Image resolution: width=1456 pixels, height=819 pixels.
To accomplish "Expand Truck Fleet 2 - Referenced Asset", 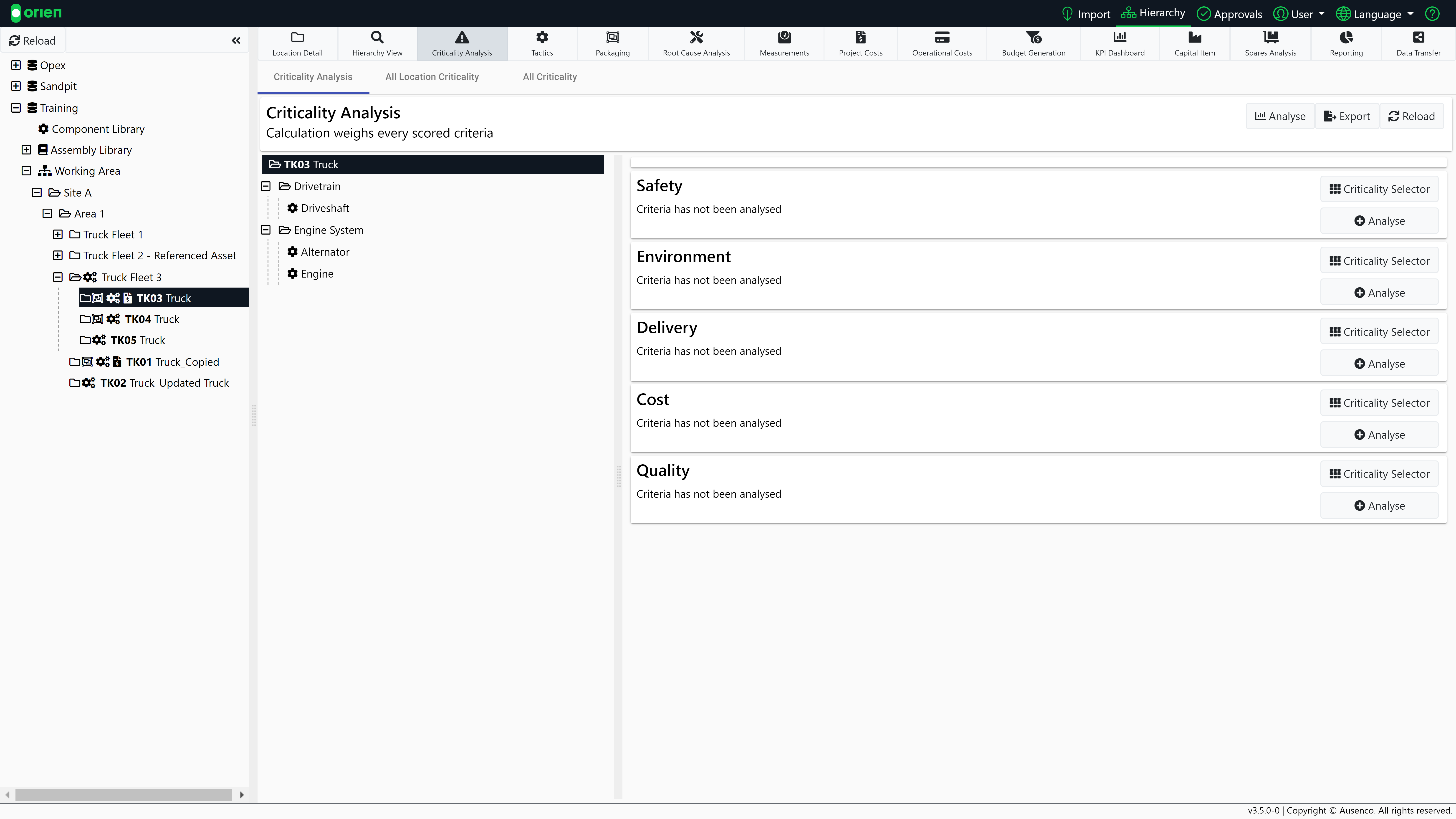I will coord(58,255).
